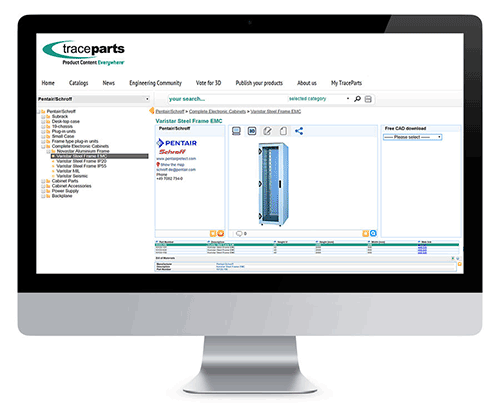This screenshot has height=418, width=500.
Task: Click the magnifier search icon
Action: [x=357, y=99]
